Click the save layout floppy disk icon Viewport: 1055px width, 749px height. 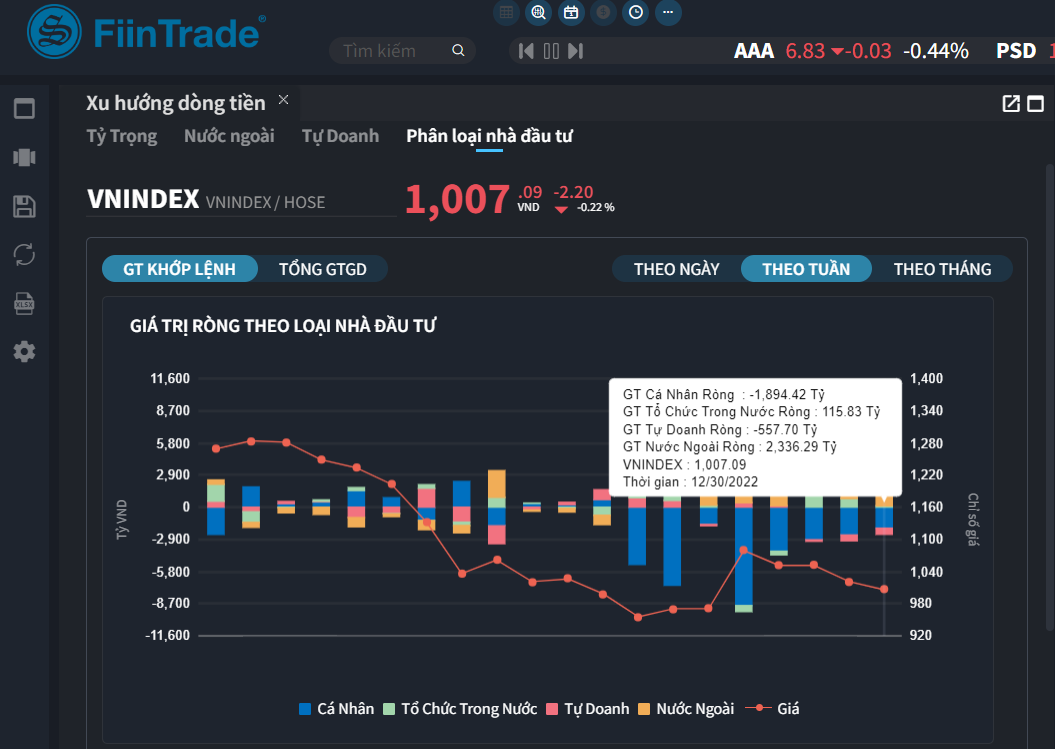[24, 206]
